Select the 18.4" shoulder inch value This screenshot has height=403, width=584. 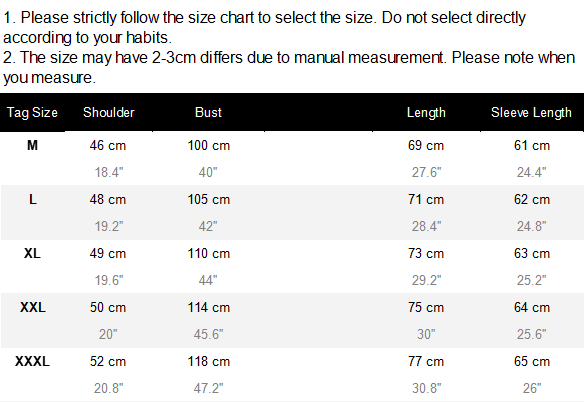pos(109,172)
